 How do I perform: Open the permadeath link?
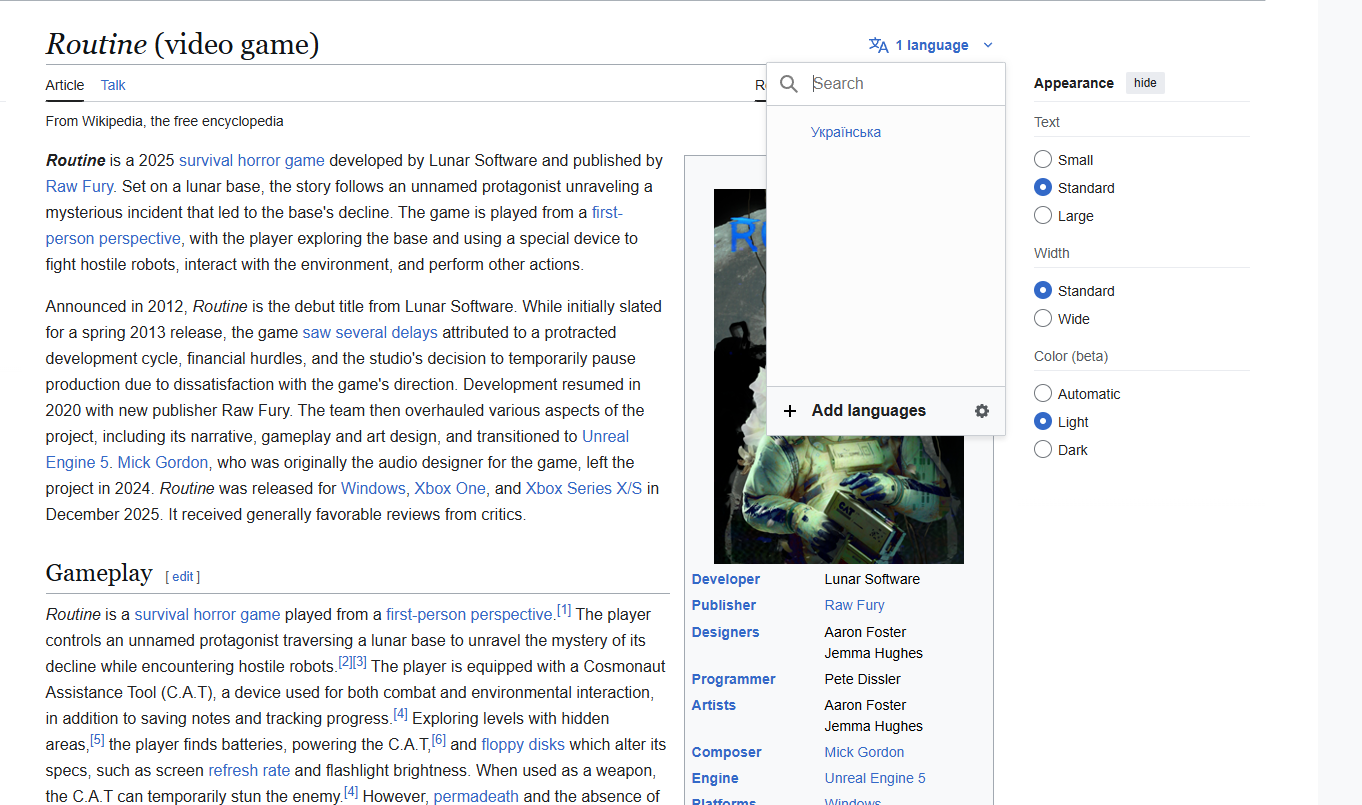click(x=476, y=796)
